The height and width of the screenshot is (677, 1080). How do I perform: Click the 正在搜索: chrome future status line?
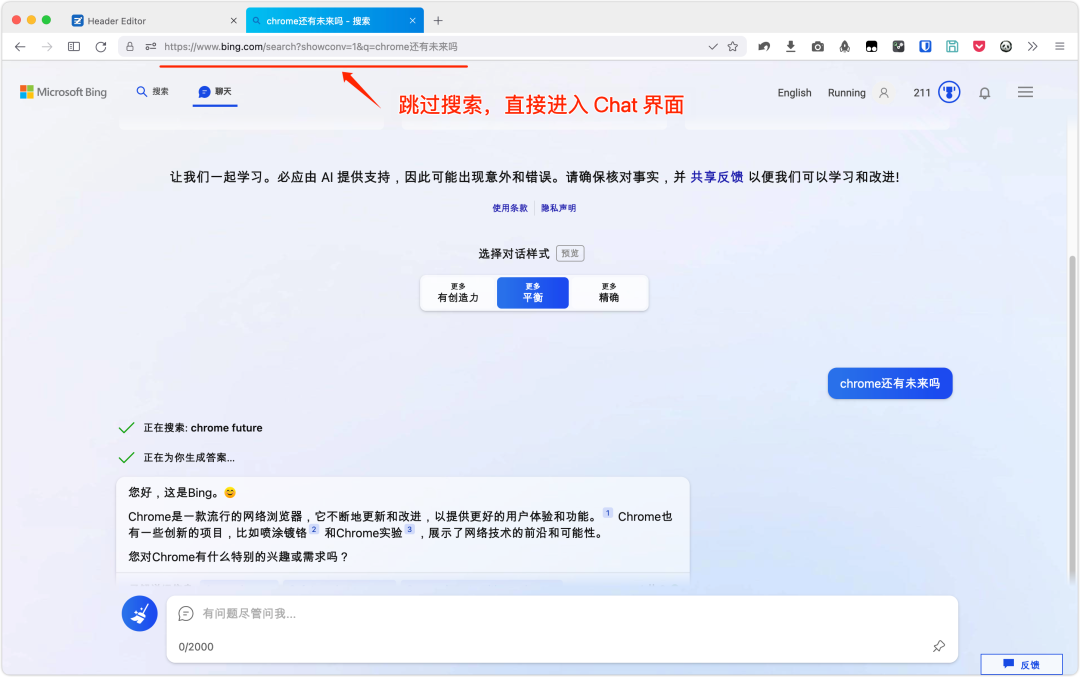pos(190,428)
